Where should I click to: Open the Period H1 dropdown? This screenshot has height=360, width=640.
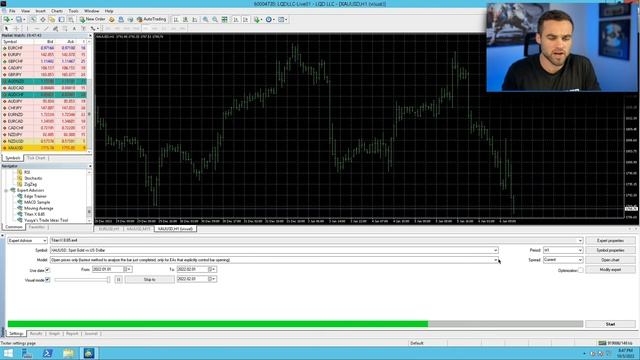(x=562, y=250)
